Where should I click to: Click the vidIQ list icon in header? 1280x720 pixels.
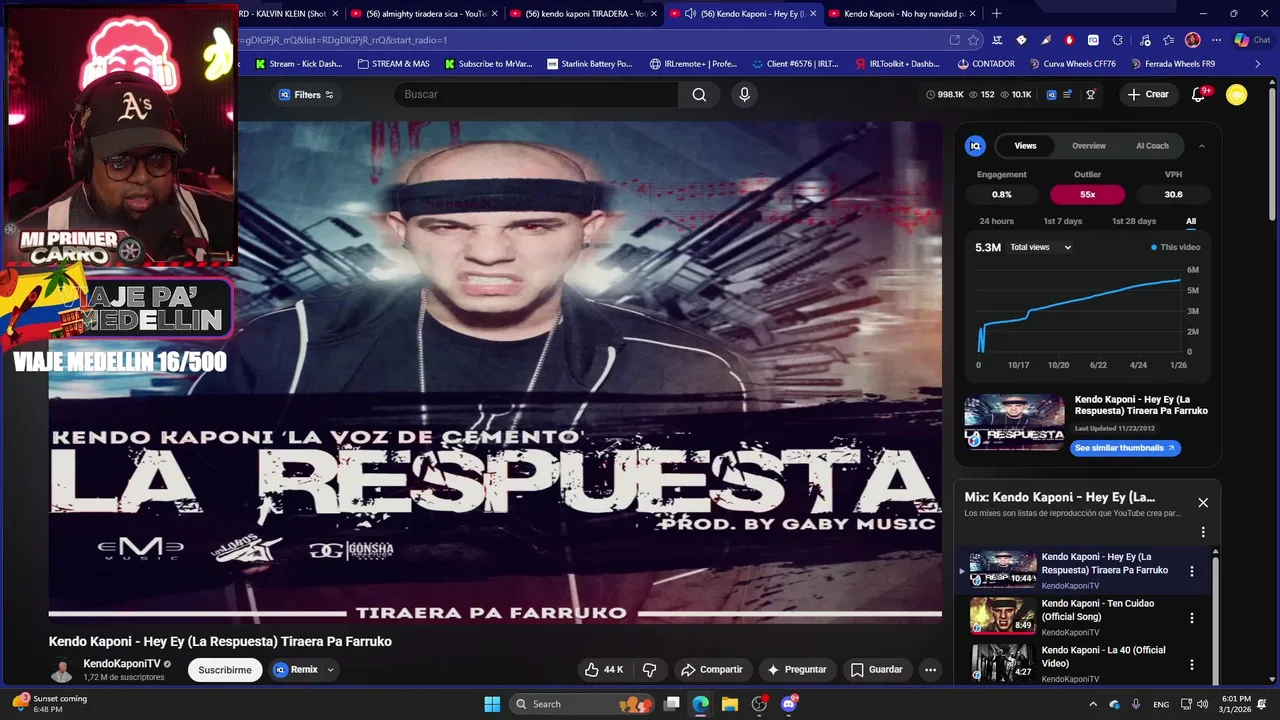pos(1068,95)
